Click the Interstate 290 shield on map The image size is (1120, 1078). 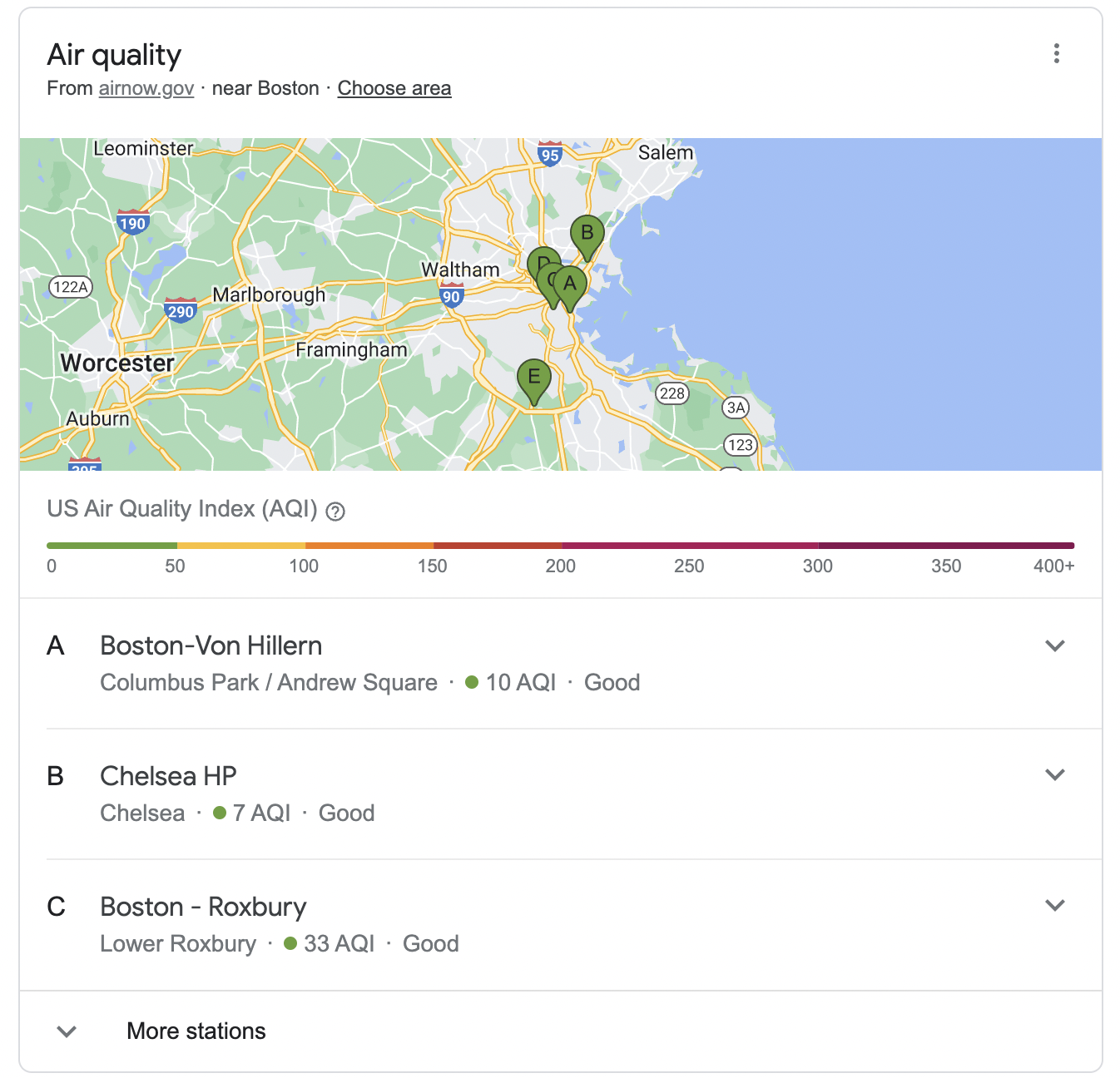point(181,310)
